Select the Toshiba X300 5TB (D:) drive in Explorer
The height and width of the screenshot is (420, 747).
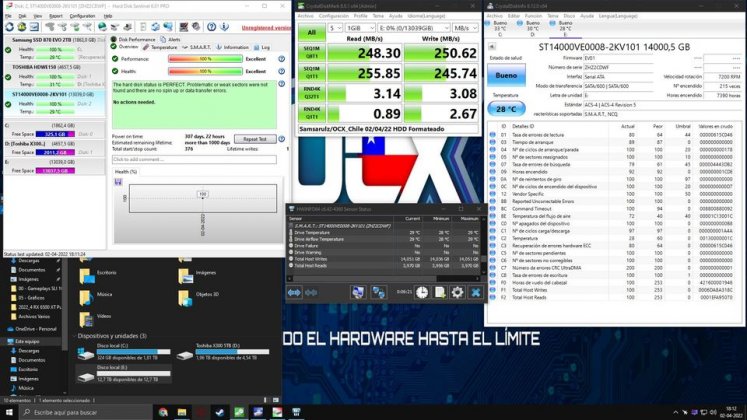point(223,351)
